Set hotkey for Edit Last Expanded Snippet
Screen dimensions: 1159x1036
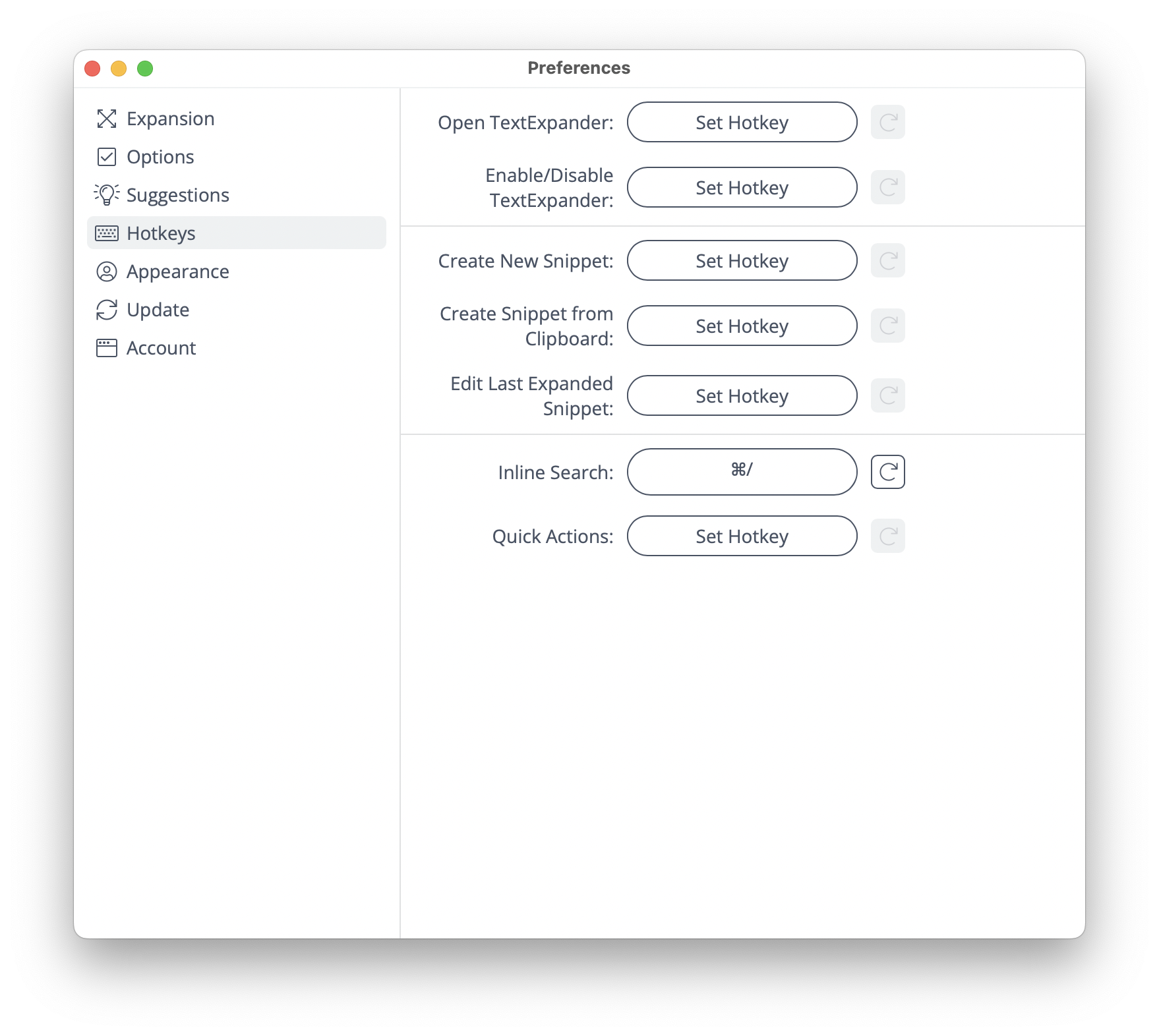[742, 395]
